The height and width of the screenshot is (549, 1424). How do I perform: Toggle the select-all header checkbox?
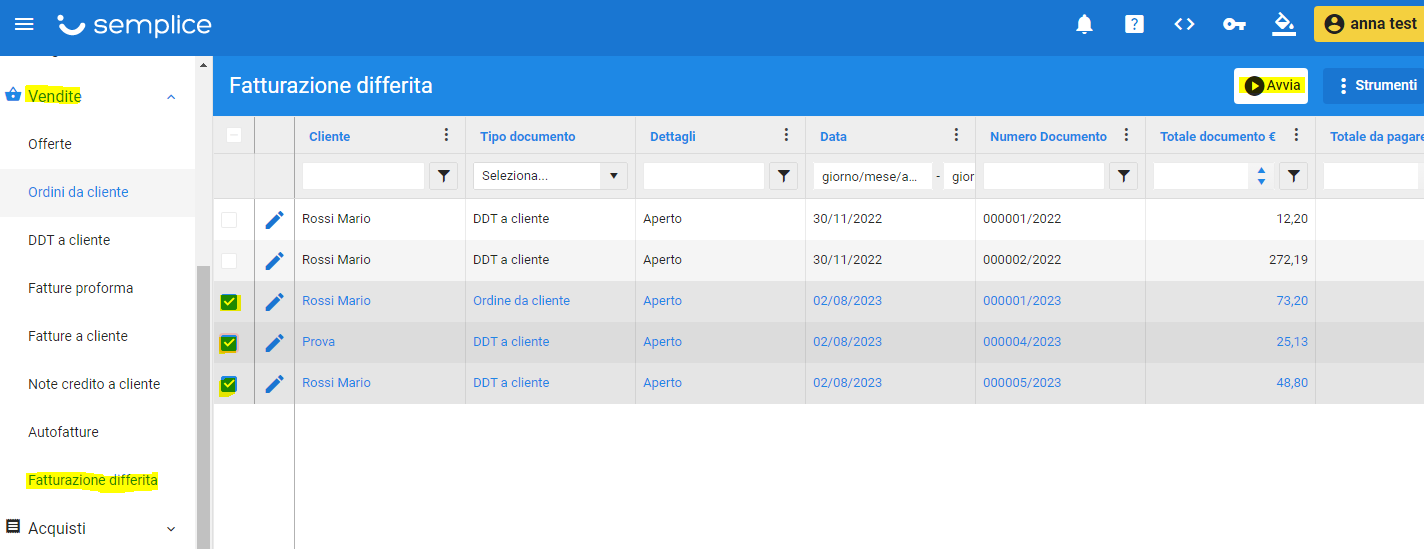[234, 135]
